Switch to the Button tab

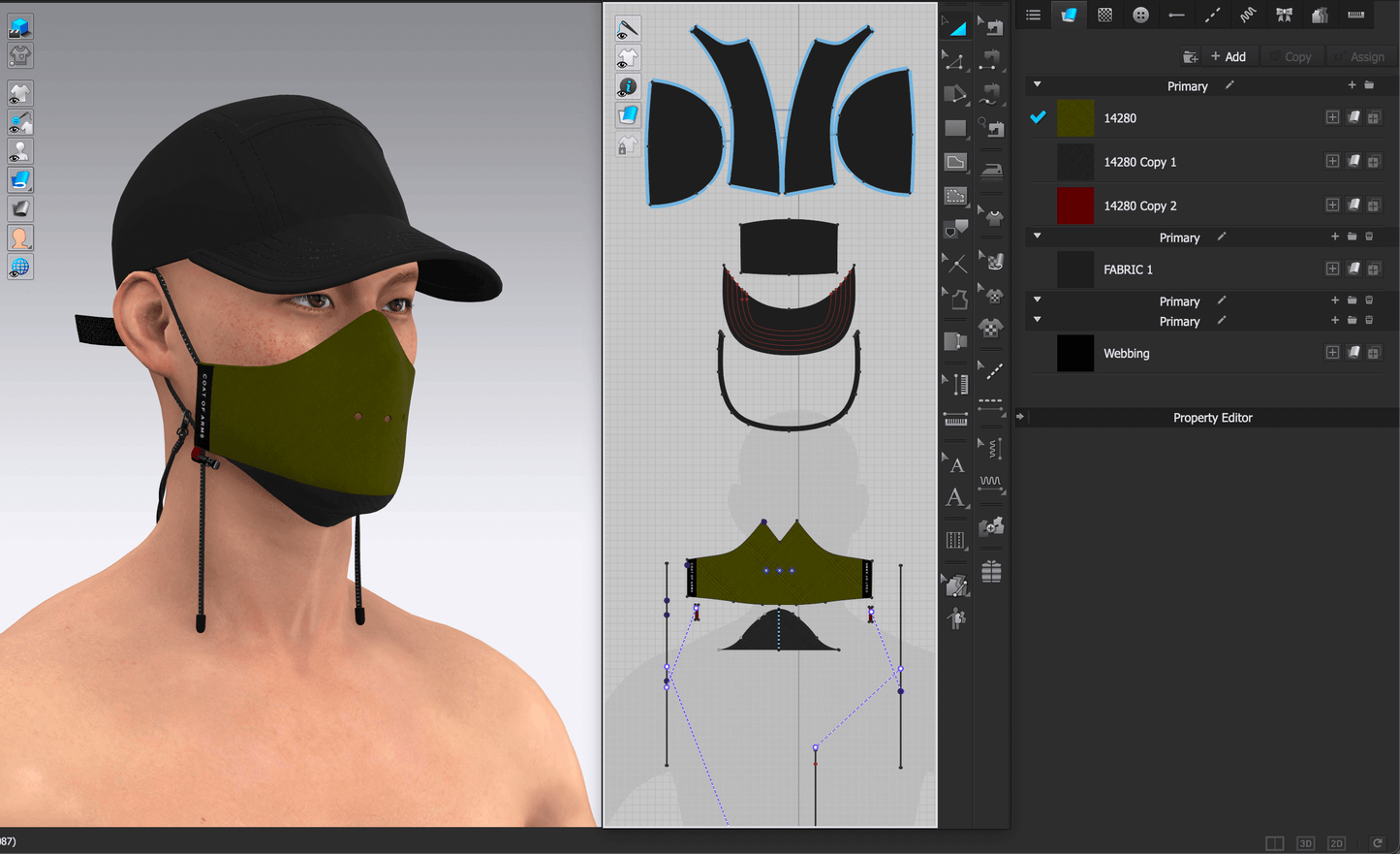[1140, 15]
